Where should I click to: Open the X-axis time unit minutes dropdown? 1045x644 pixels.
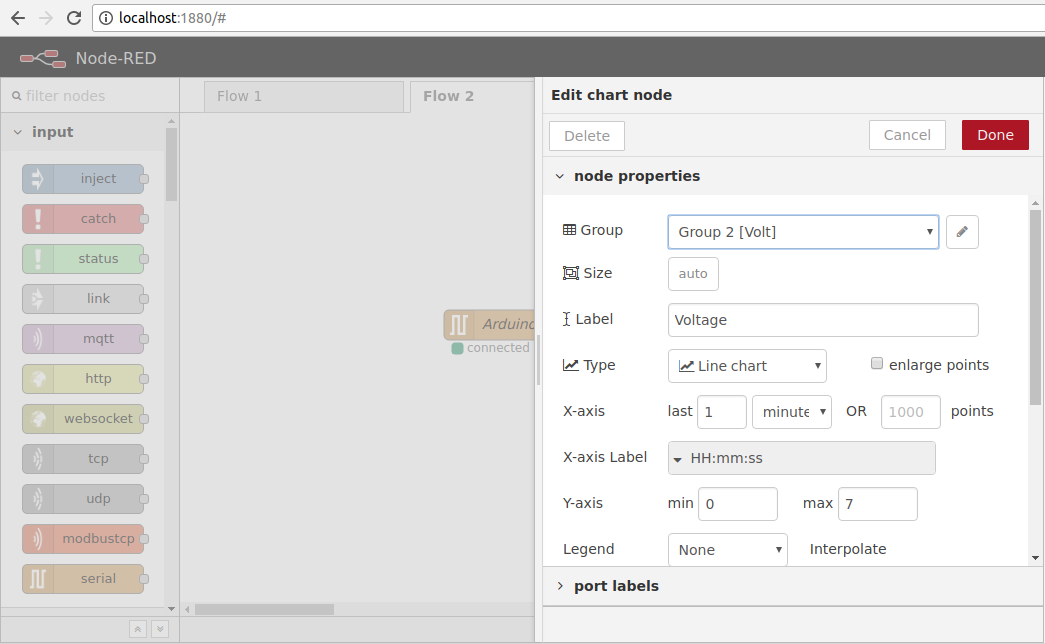(792, 412)
